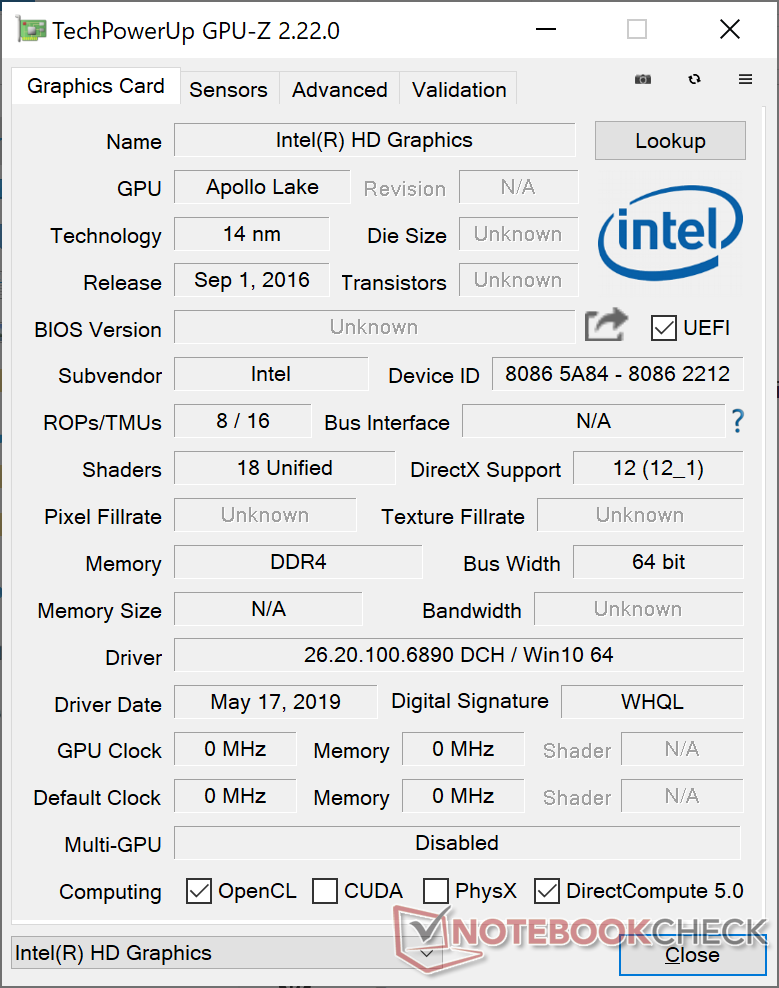779x988 pixels.
Task: Toggle the OpenCL checkbox
Action: (199, 891)
